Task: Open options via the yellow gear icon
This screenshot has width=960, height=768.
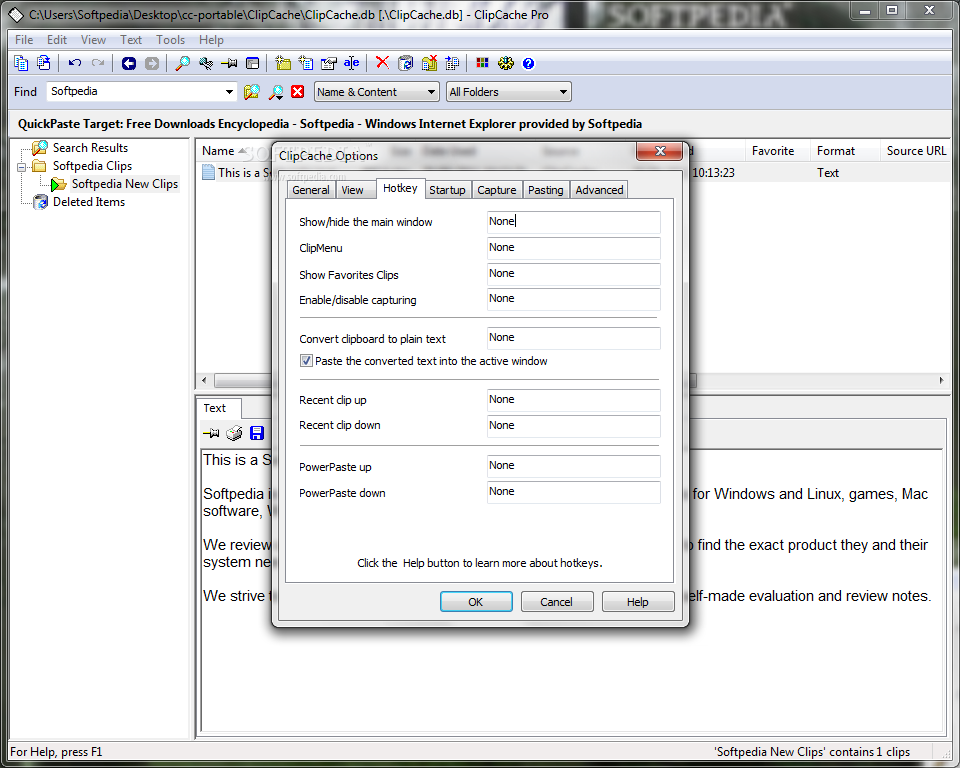Action: (506, 63)
